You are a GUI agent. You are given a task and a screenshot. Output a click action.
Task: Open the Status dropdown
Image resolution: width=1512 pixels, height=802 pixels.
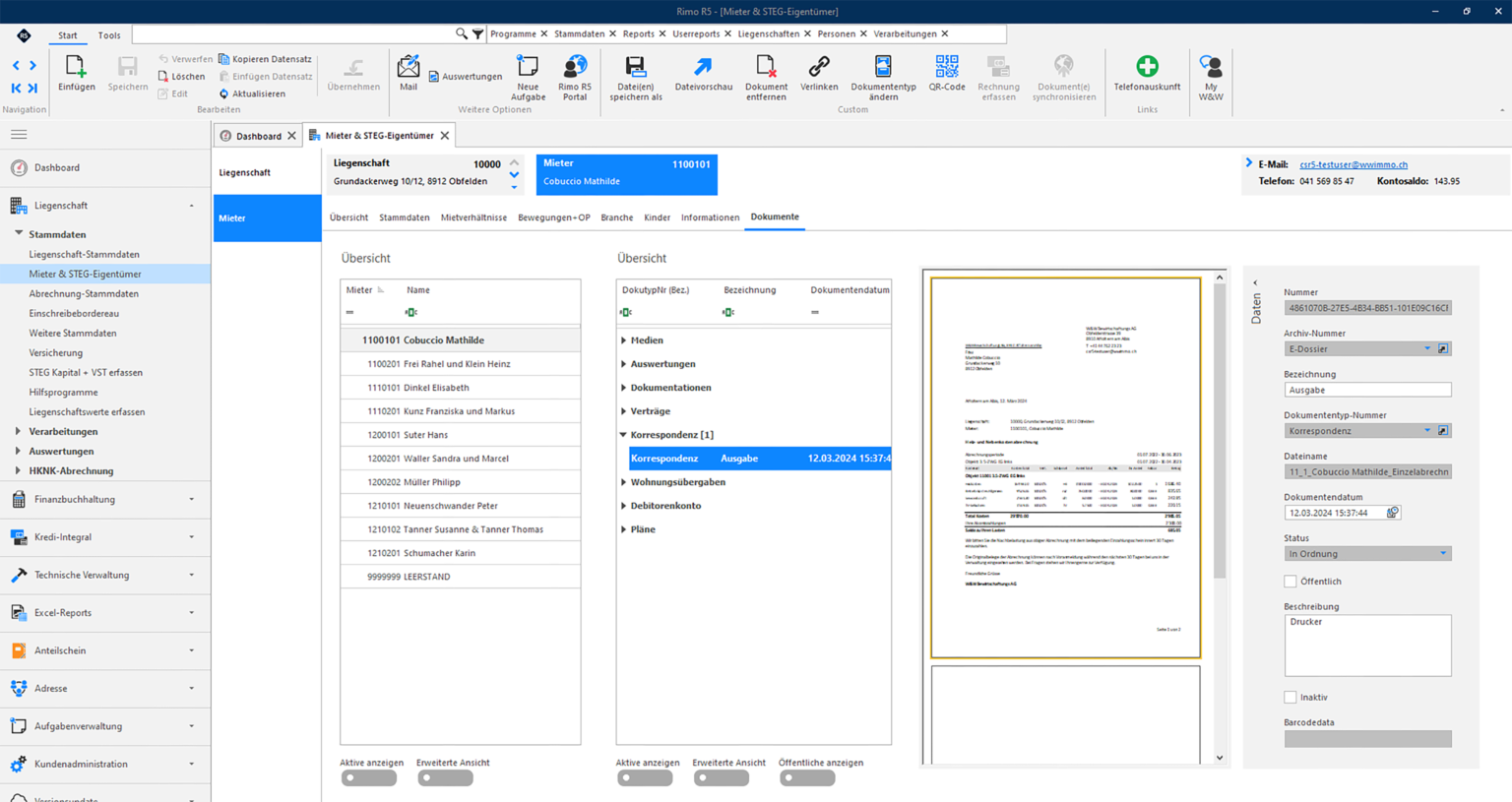click(x=1443, y=554)
